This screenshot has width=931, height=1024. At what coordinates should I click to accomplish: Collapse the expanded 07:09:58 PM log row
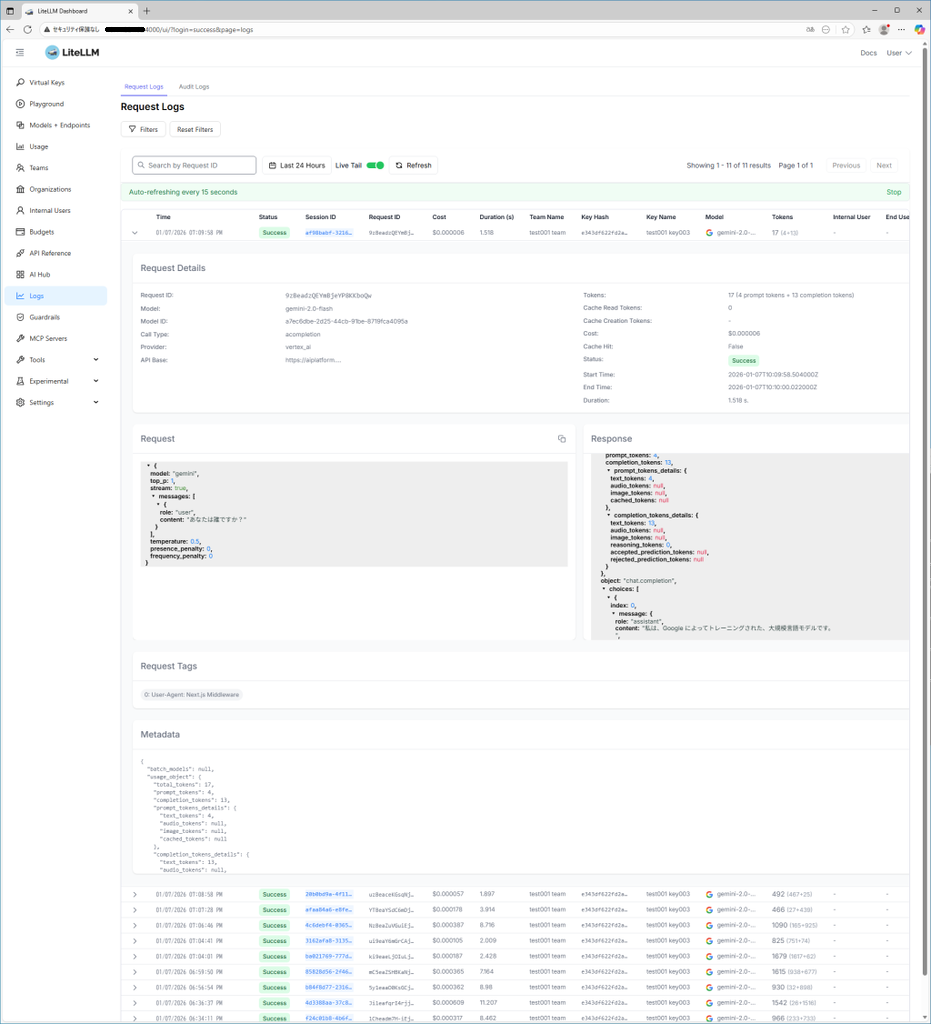[135, 233]
